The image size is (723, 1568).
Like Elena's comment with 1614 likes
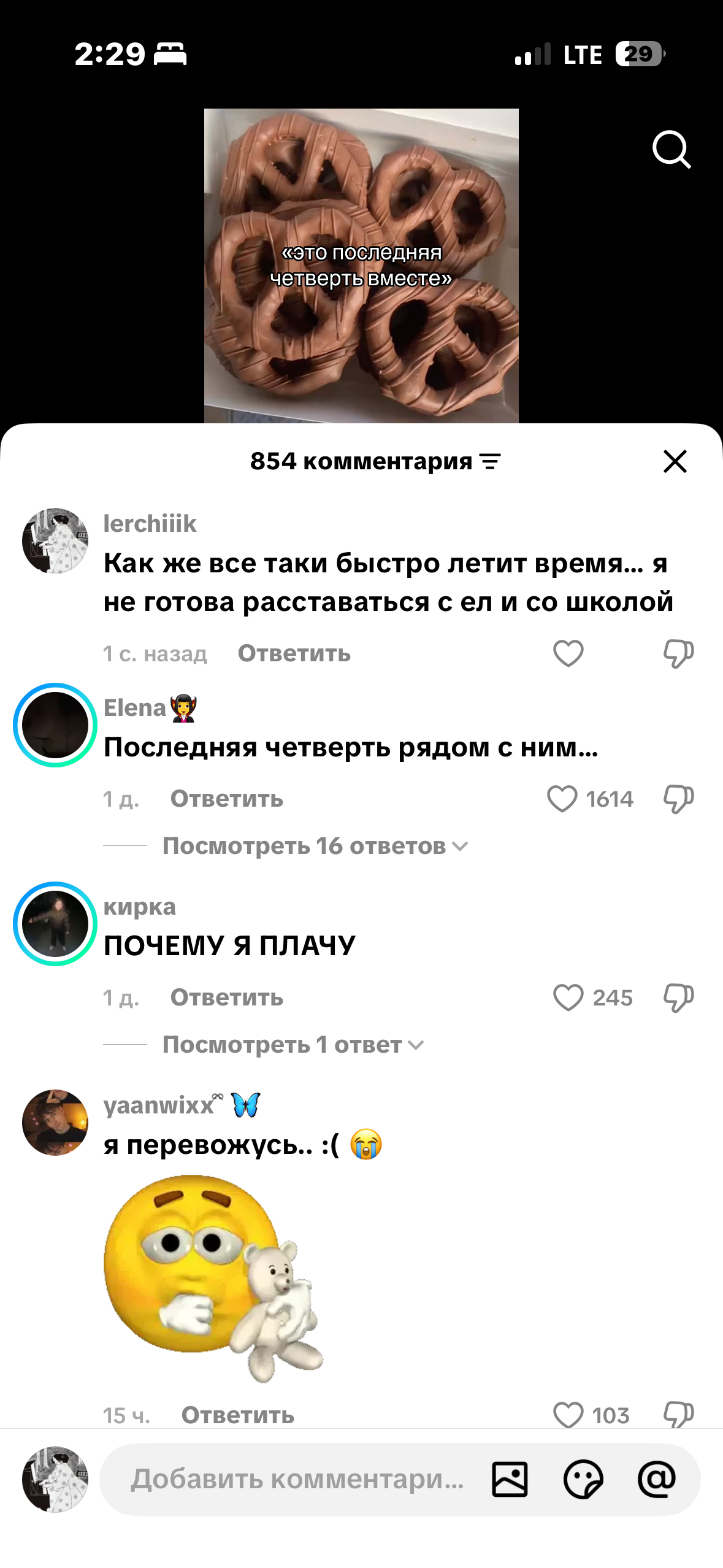point(562,799)
